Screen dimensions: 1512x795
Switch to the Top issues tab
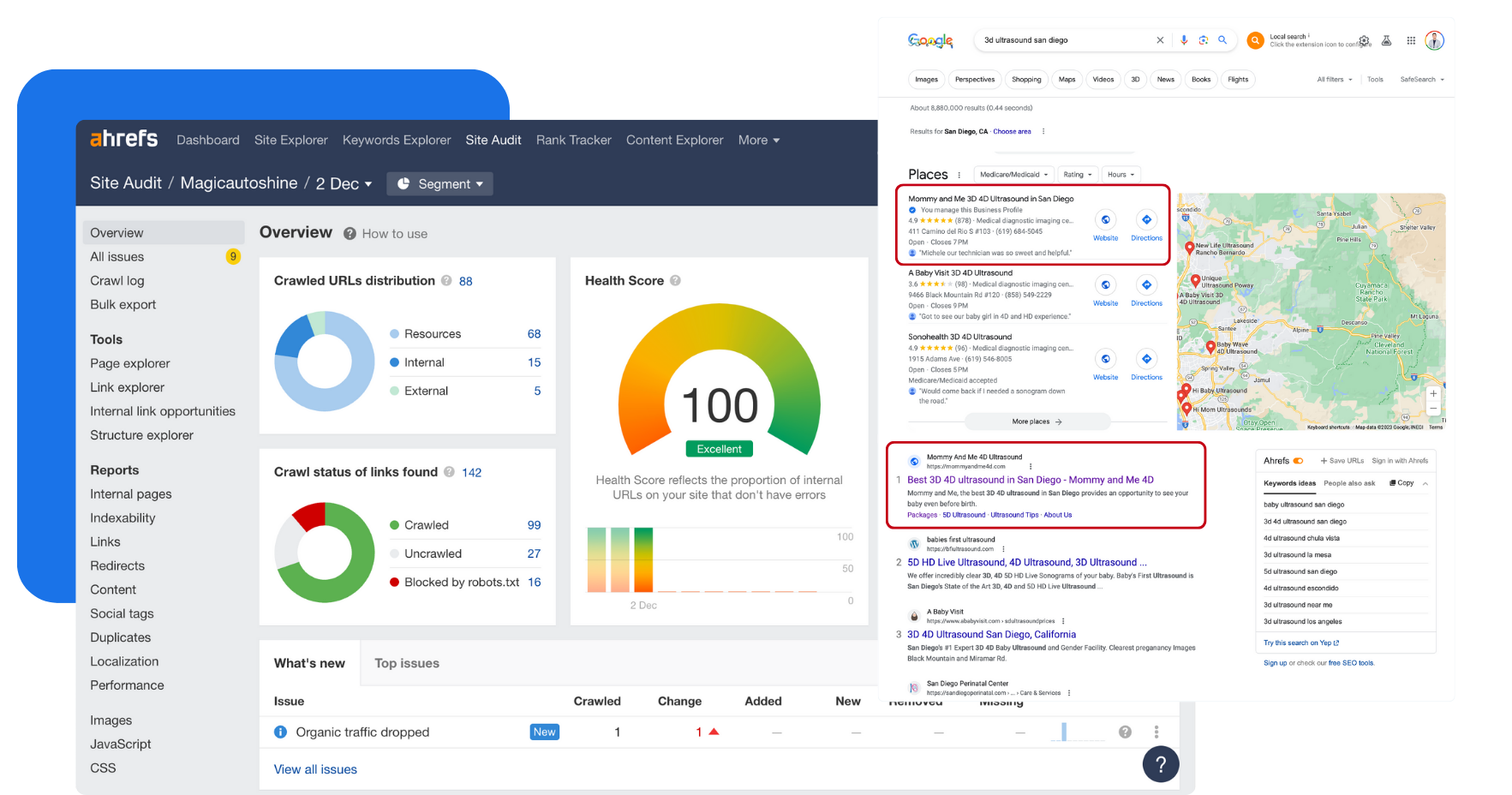[407, 663]
